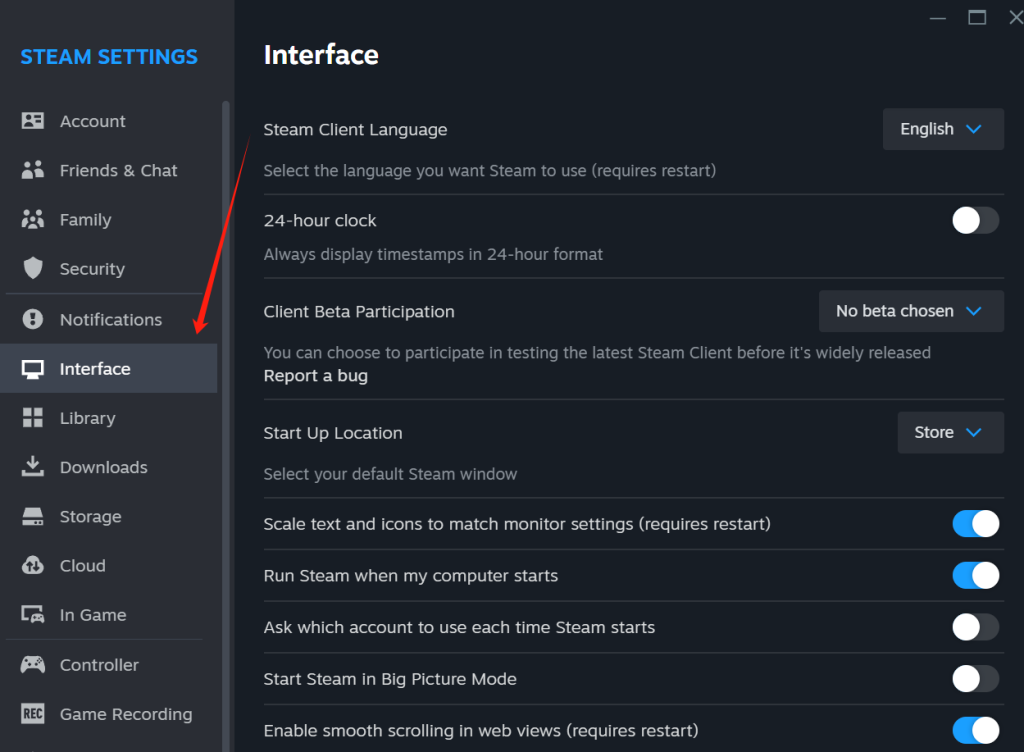Select Security in the sidebar
Screen dimensions: 1024x752
tap(108, 268)
